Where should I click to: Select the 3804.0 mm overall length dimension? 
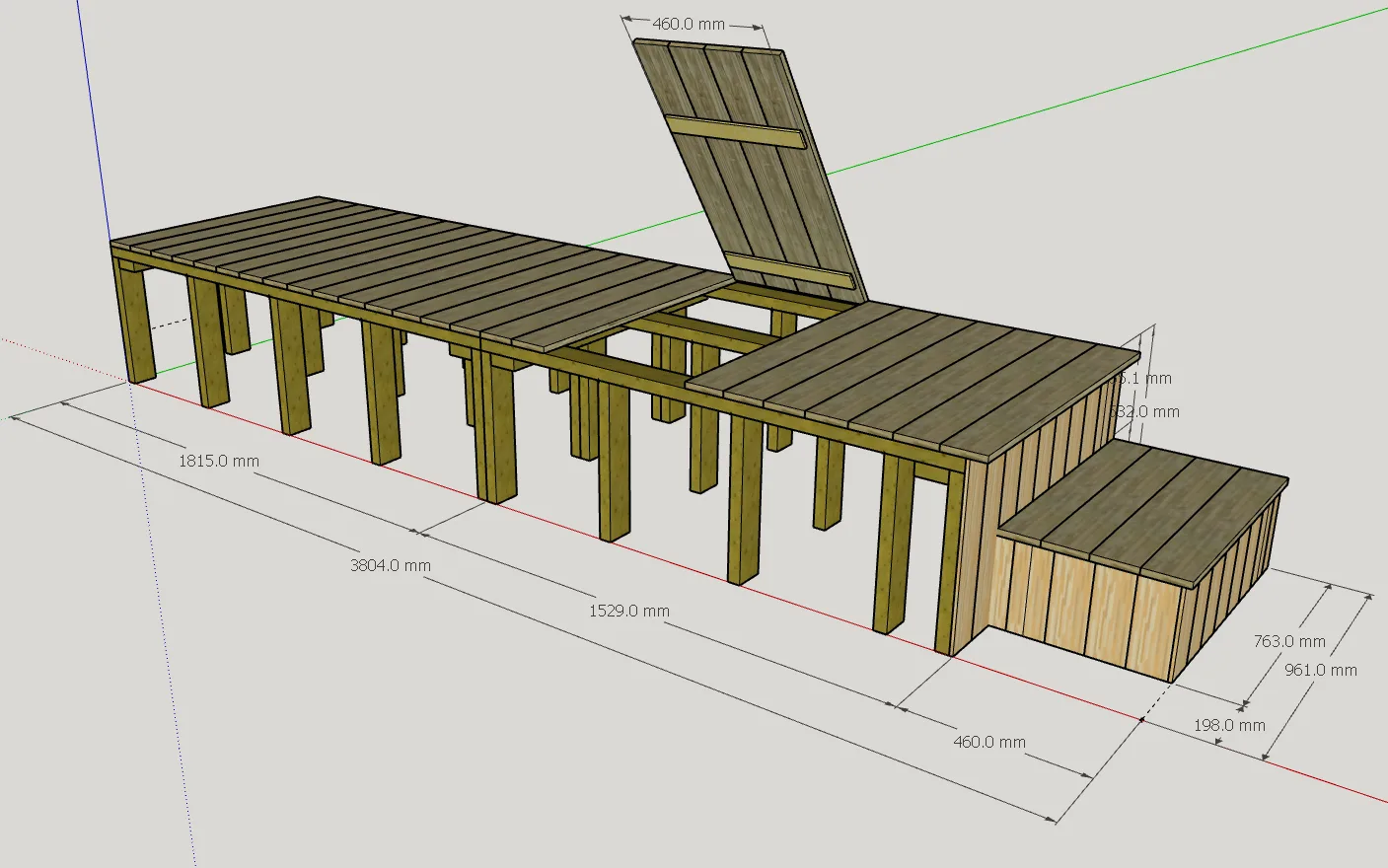(x=390, y=565)
